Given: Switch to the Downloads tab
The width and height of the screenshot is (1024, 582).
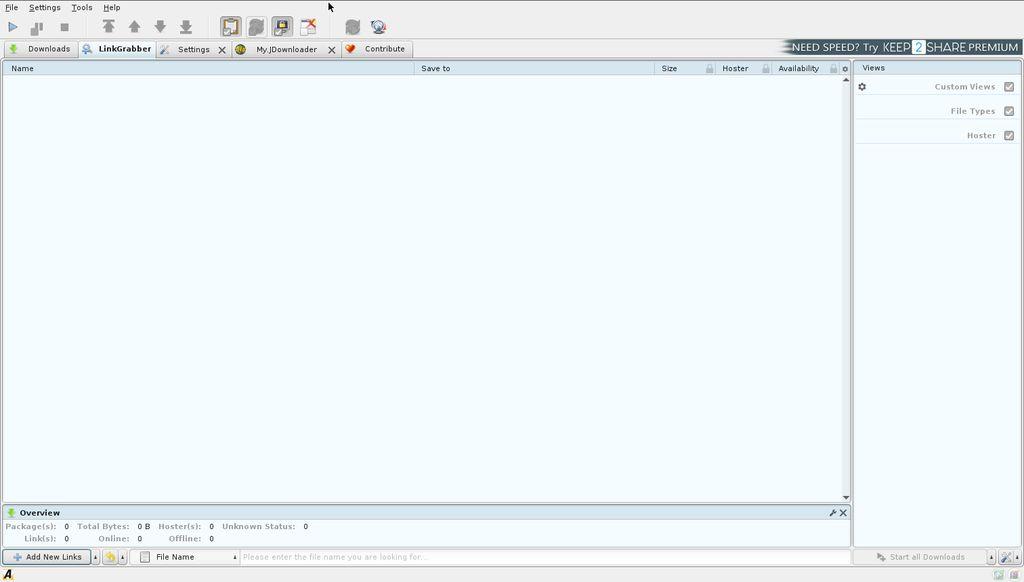Looking at the screenshot, I should point(40,49).
